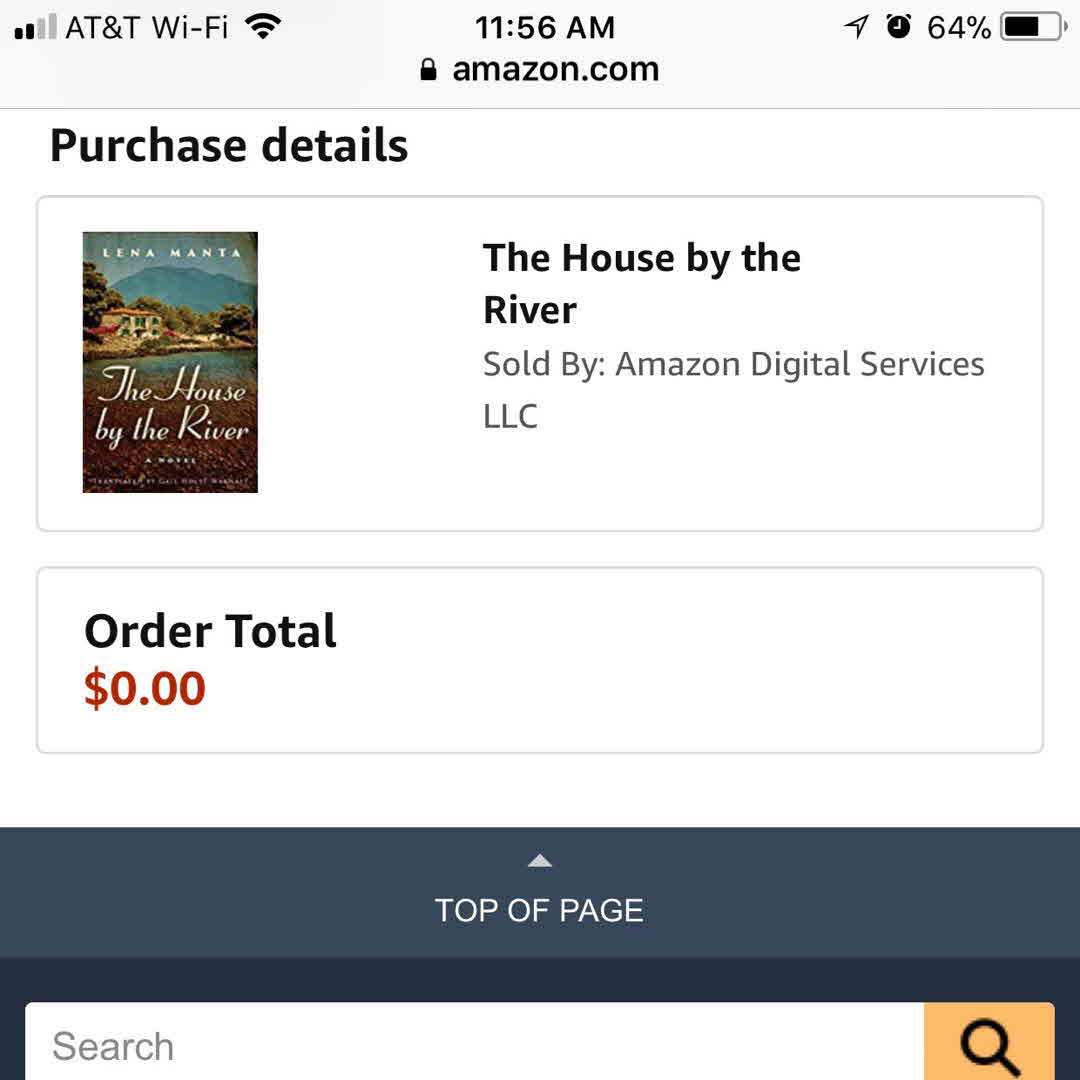Tap the 11:56 AM clock

point(544,27)
